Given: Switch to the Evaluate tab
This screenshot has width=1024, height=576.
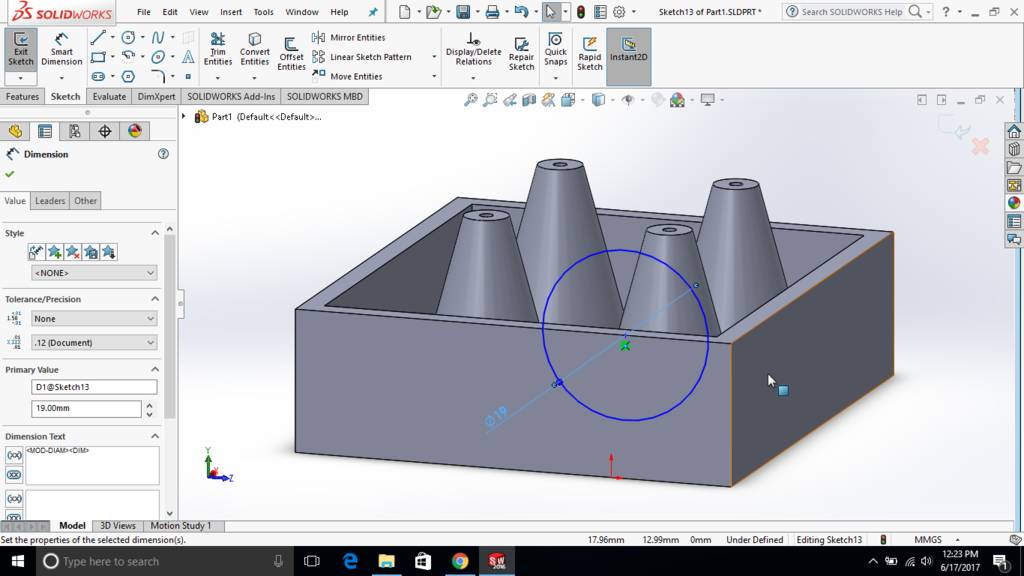Looking at the screenshot, I should pos(109,97).
